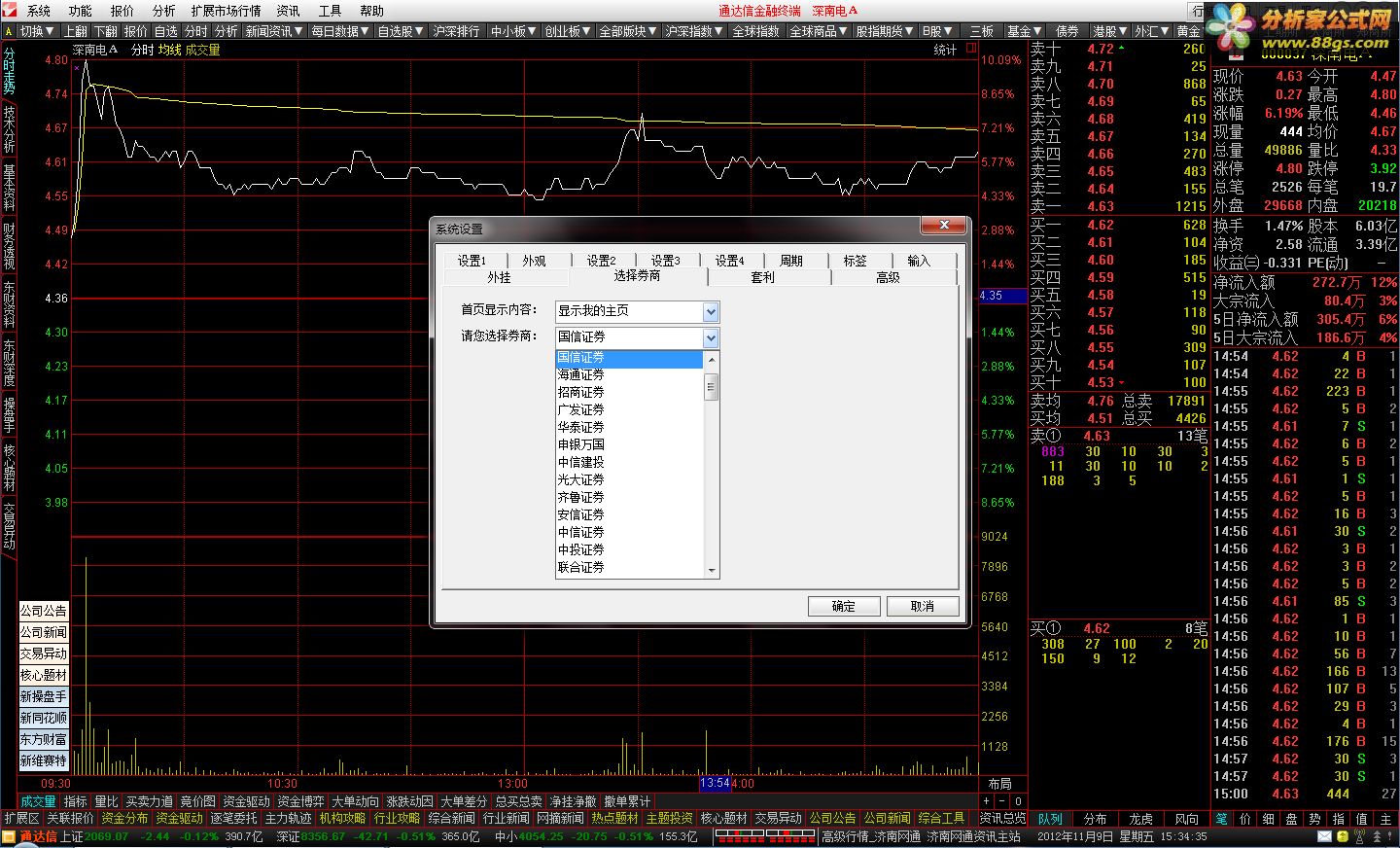Open the 自选股 toolbar dropdown
The image size is (1400, 848).
click(401, 31)
